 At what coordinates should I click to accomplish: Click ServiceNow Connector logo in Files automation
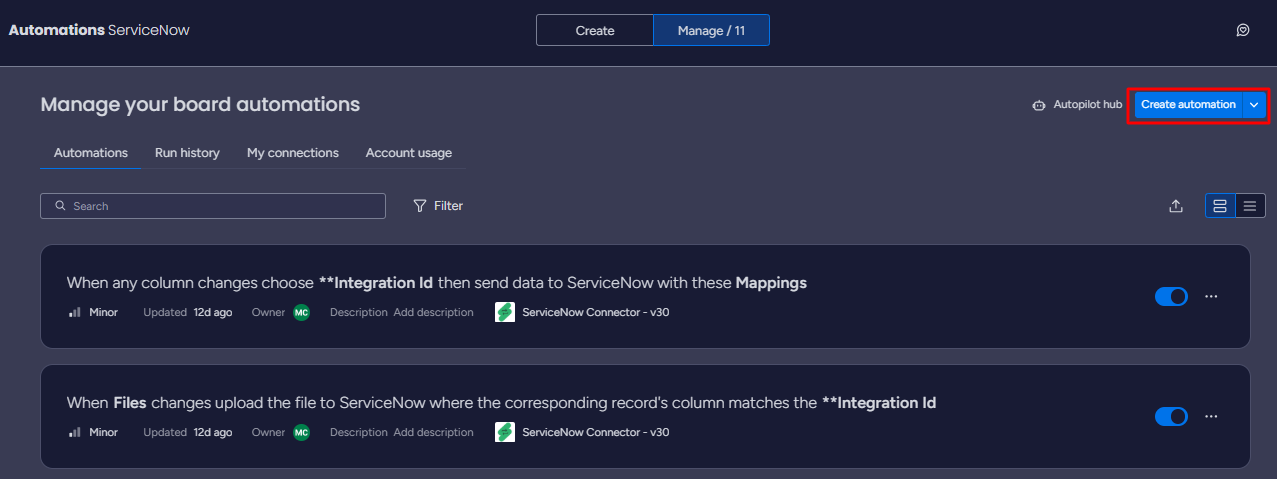pos(505,432)
